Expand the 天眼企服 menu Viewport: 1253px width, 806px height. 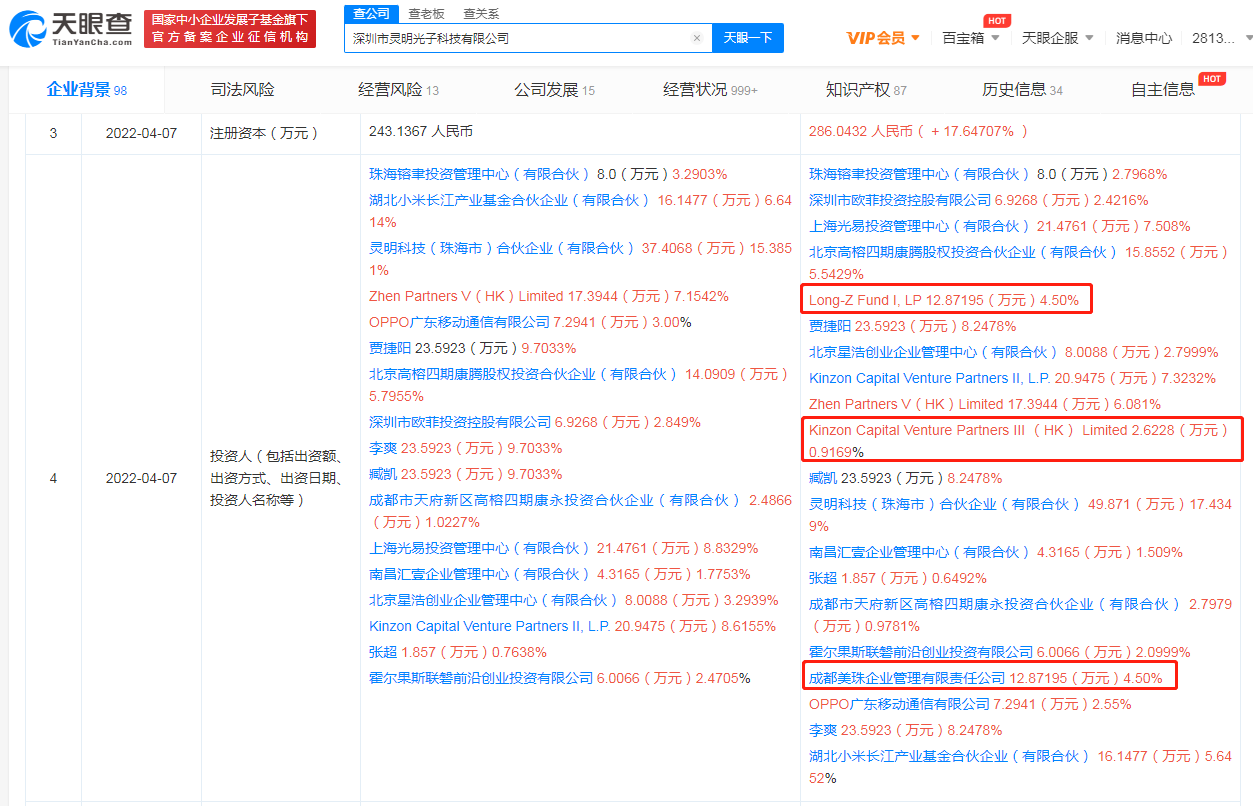(1056, 38)
